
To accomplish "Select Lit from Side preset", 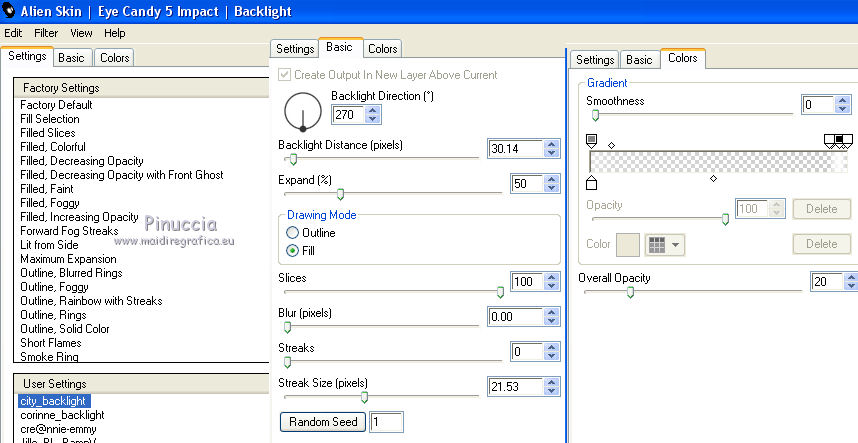I will pyautogui.click(x=49, y=244).
